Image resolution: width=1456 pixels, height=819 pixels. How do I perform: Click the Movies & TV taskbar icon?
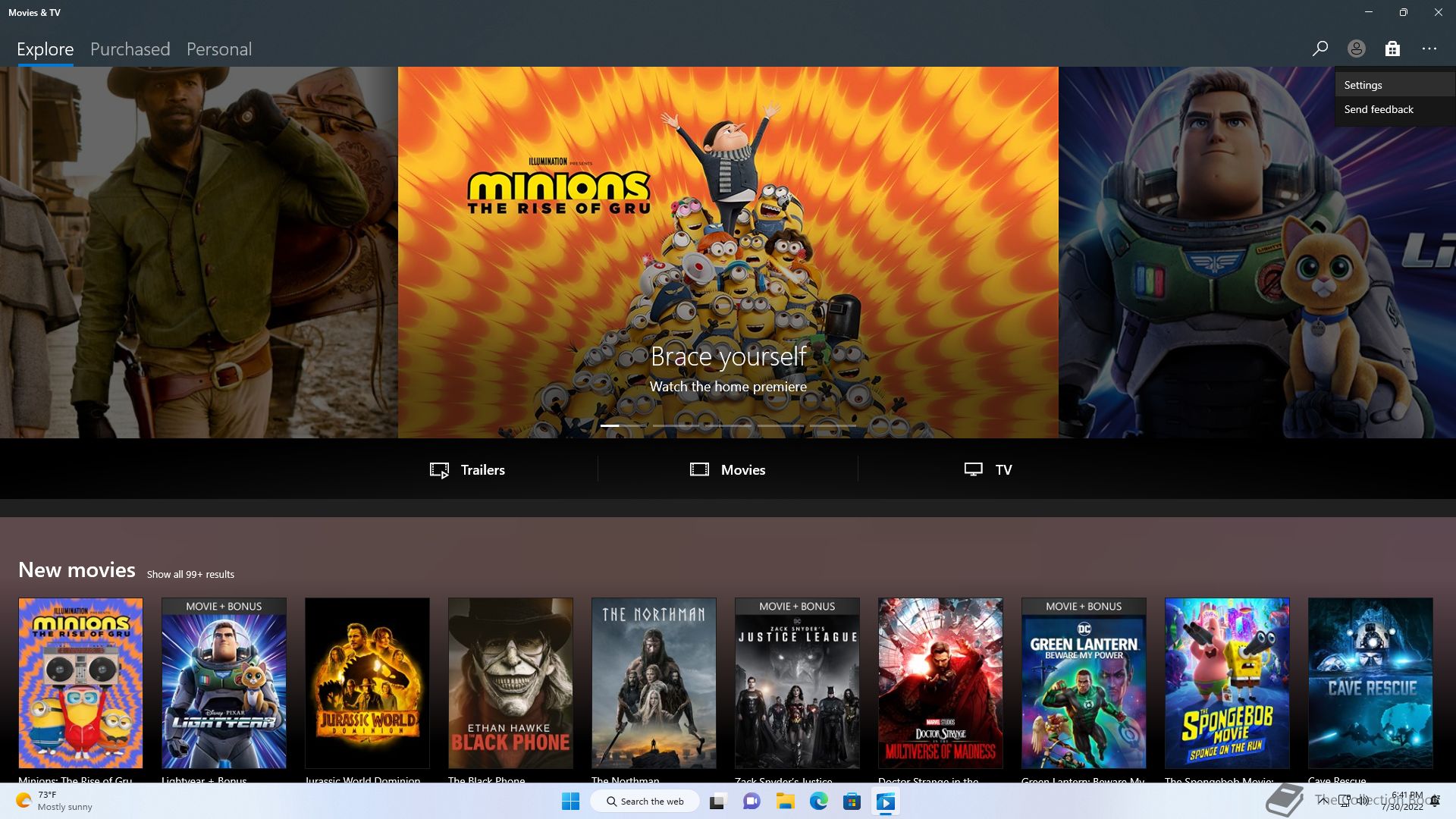coord(886,802)
